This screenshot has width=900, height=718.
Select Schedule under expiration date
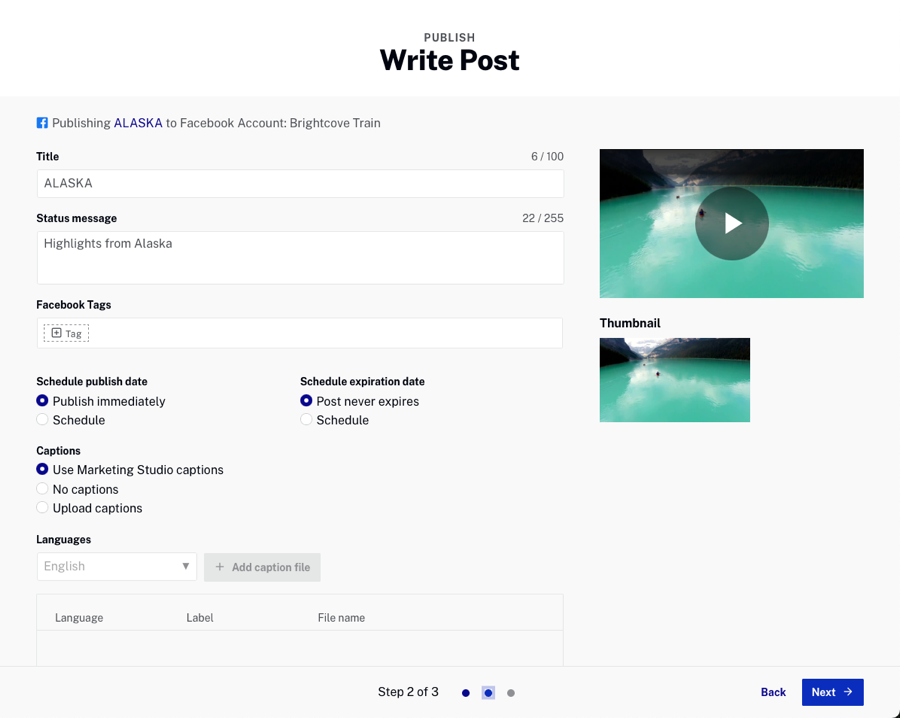pyautogui.click(x=306, y=420)
